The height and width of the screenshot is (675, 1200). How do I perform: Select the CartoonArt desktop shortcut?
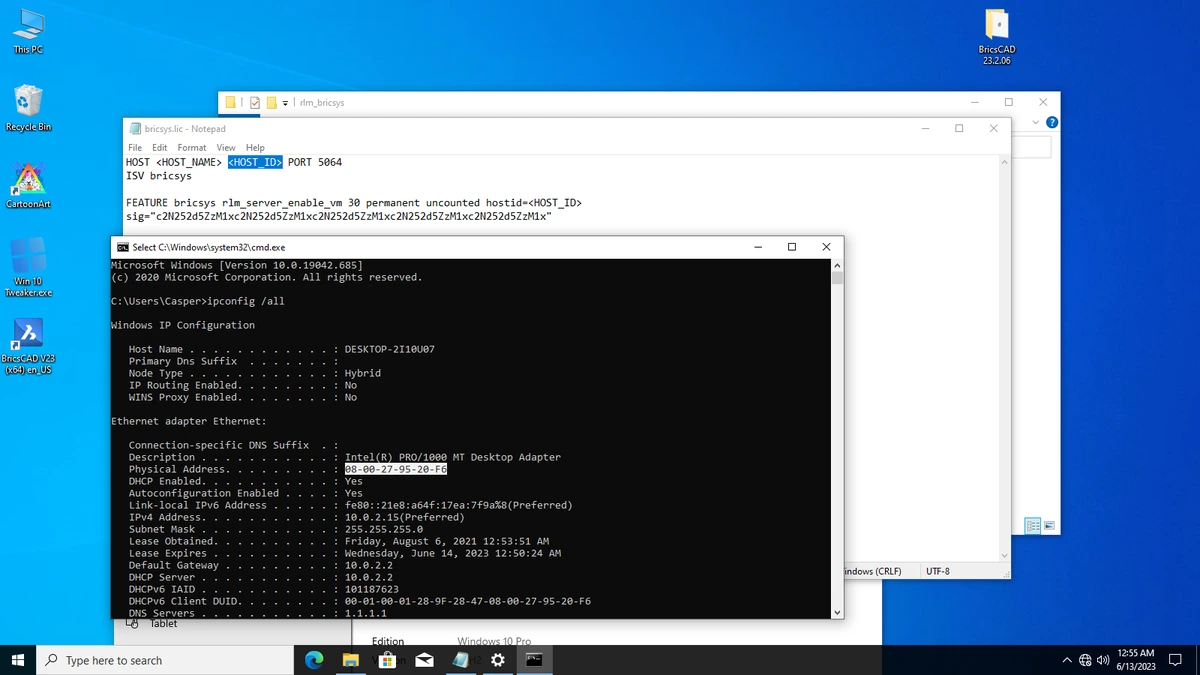pyautogui.click(x=28, y=185)
